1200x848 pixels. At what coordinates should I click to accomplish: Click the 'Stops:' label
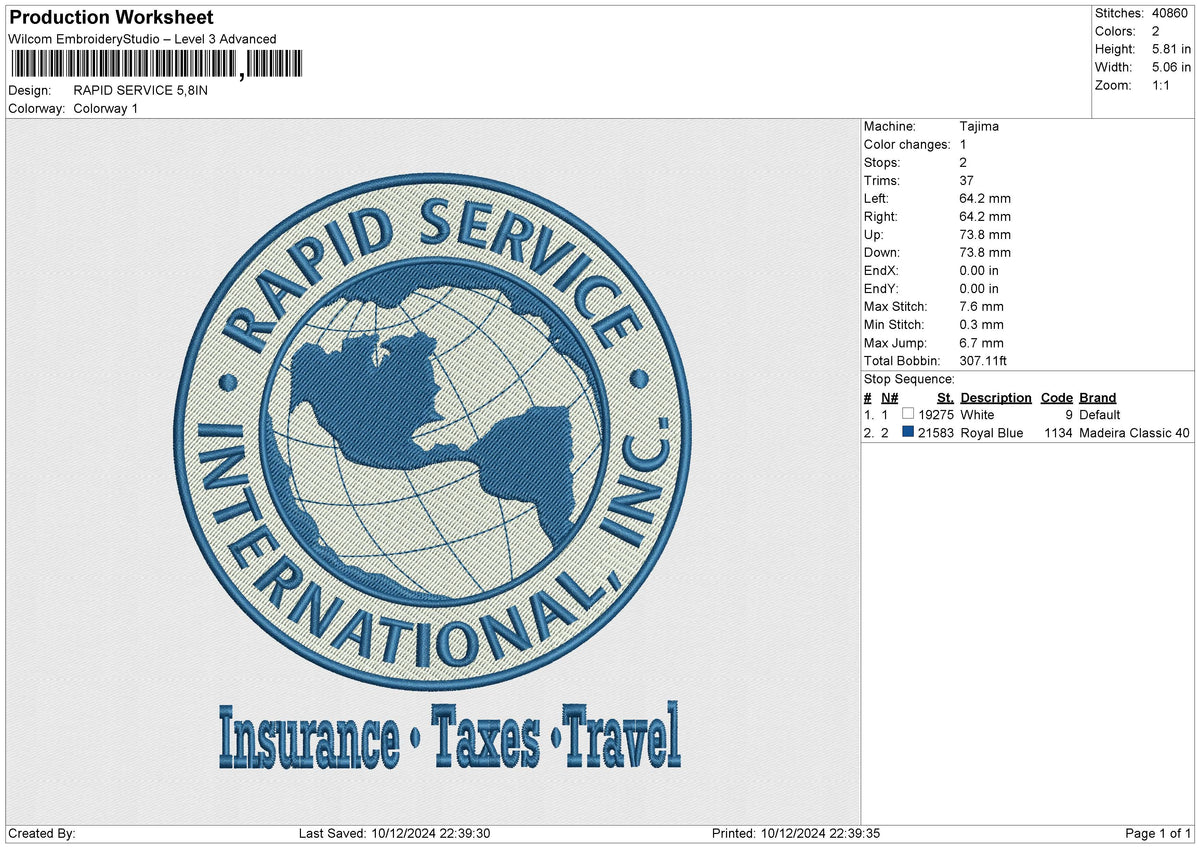[x=882, y=162]
